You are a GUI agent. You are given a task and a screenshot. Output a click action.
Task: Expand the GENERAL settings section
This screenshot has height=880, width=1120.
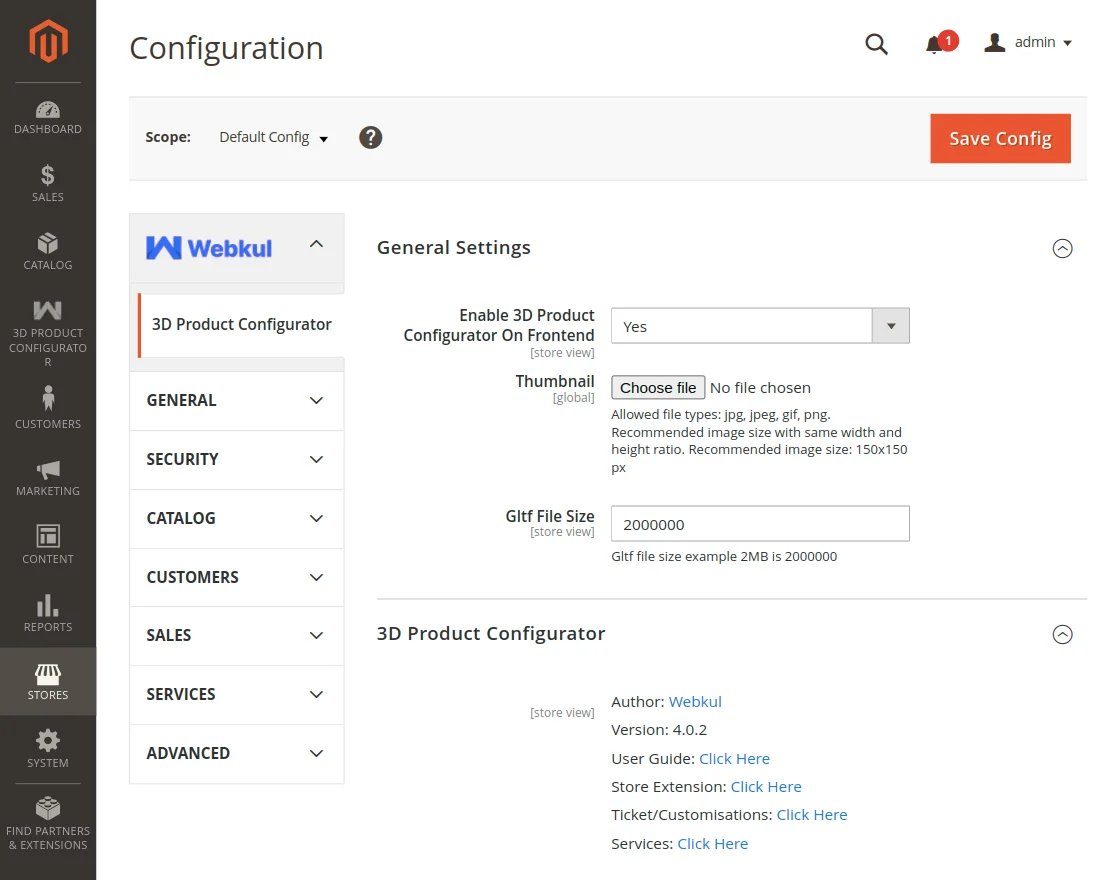(236, 400)
